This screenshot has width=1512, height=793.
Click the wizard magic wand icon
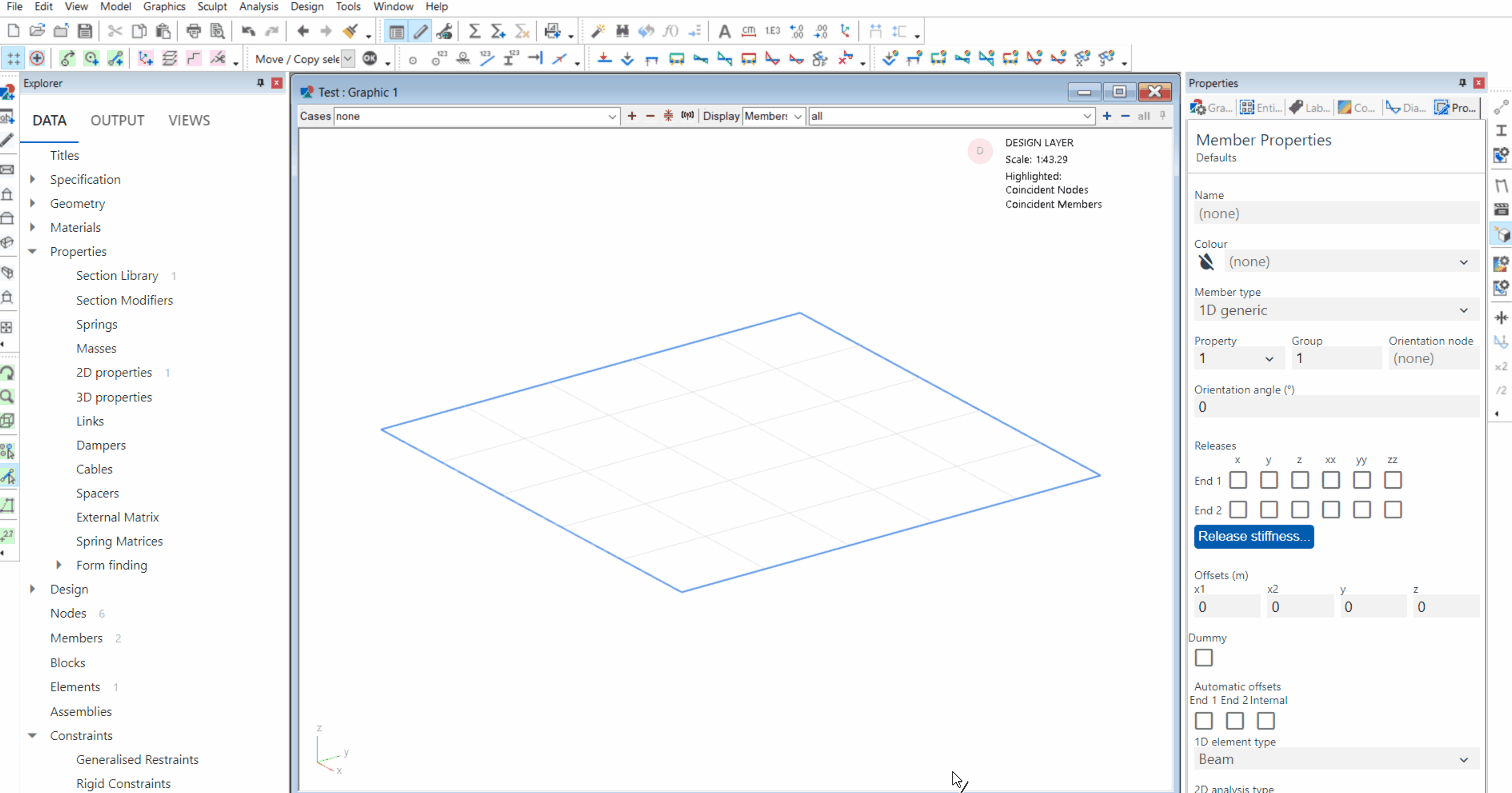pos(599,31)
